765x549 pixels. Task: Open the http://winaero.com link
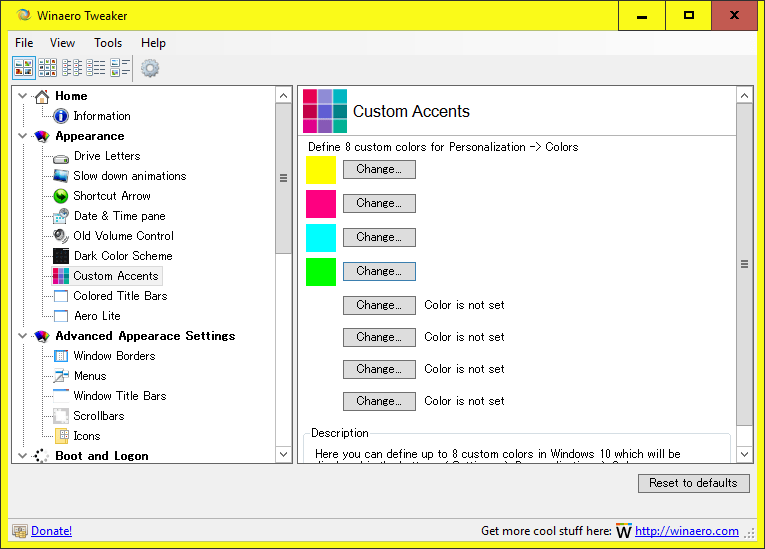pyautogui.click(x=686, y=531)
